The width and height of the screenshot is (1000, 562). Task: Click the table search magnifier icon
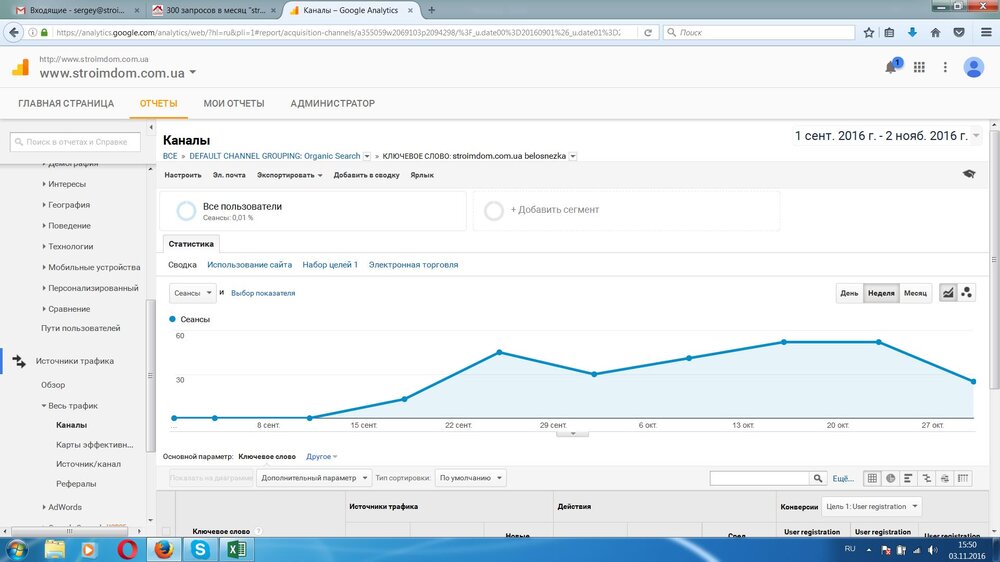(818, 479)
